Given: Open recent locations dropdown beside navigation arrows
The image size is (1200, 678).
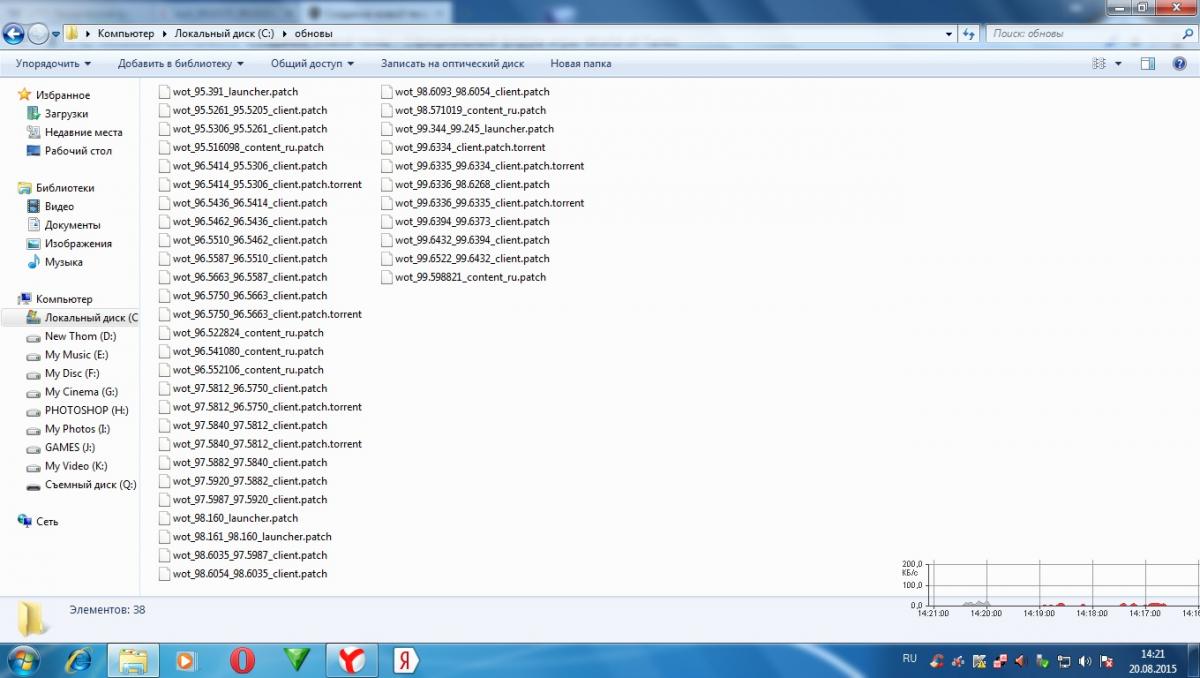Looking at the screenshot, I should tap(56, 34).
